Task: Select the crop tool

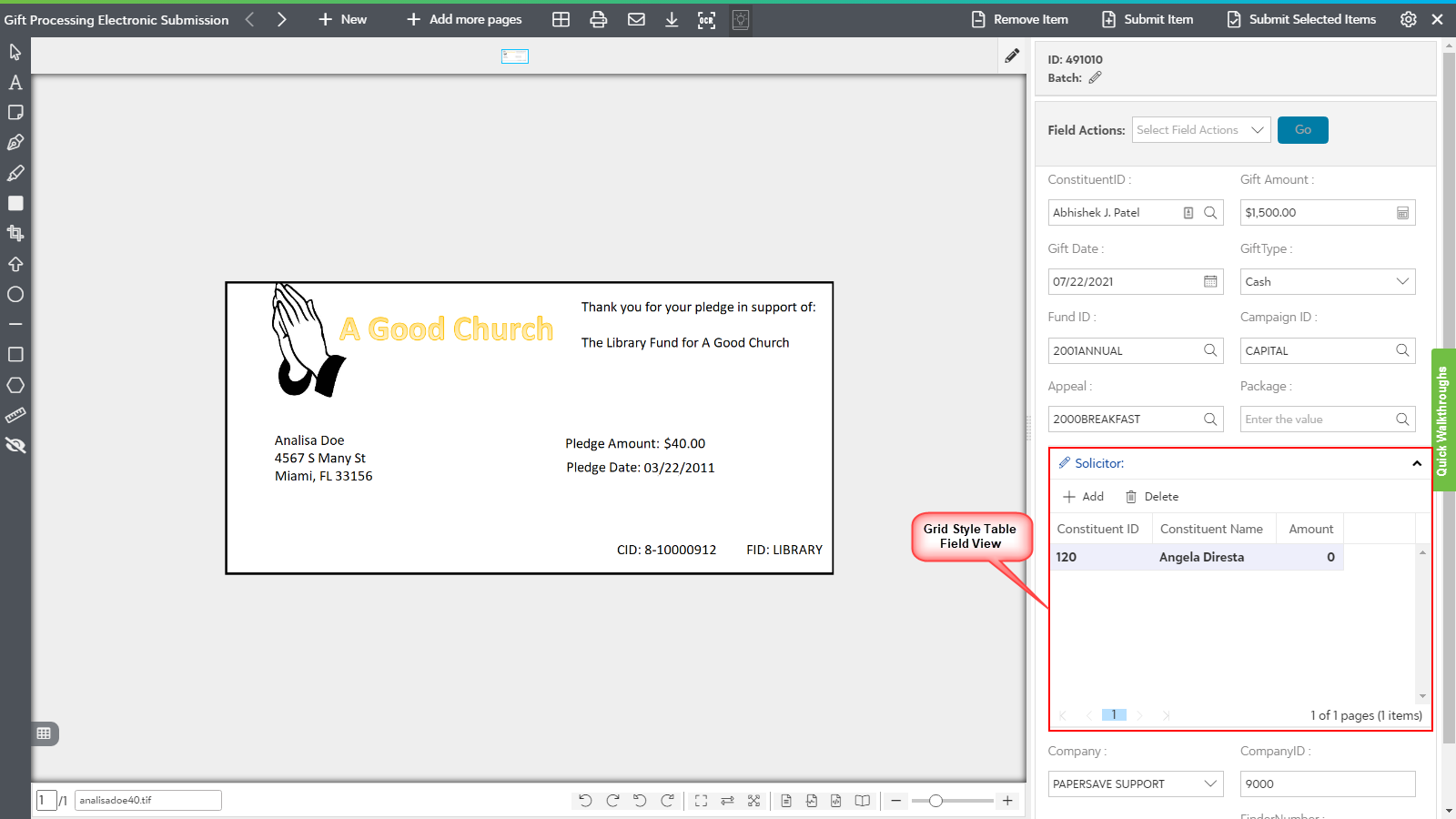Action: pyautogui.click(x=15, y=234)
